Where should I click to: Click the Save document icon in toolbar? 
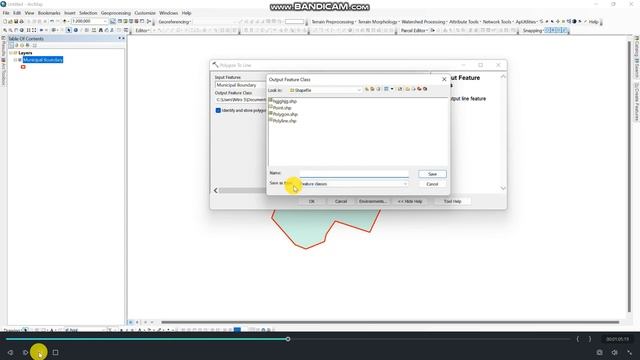click(x=16, y=22)
